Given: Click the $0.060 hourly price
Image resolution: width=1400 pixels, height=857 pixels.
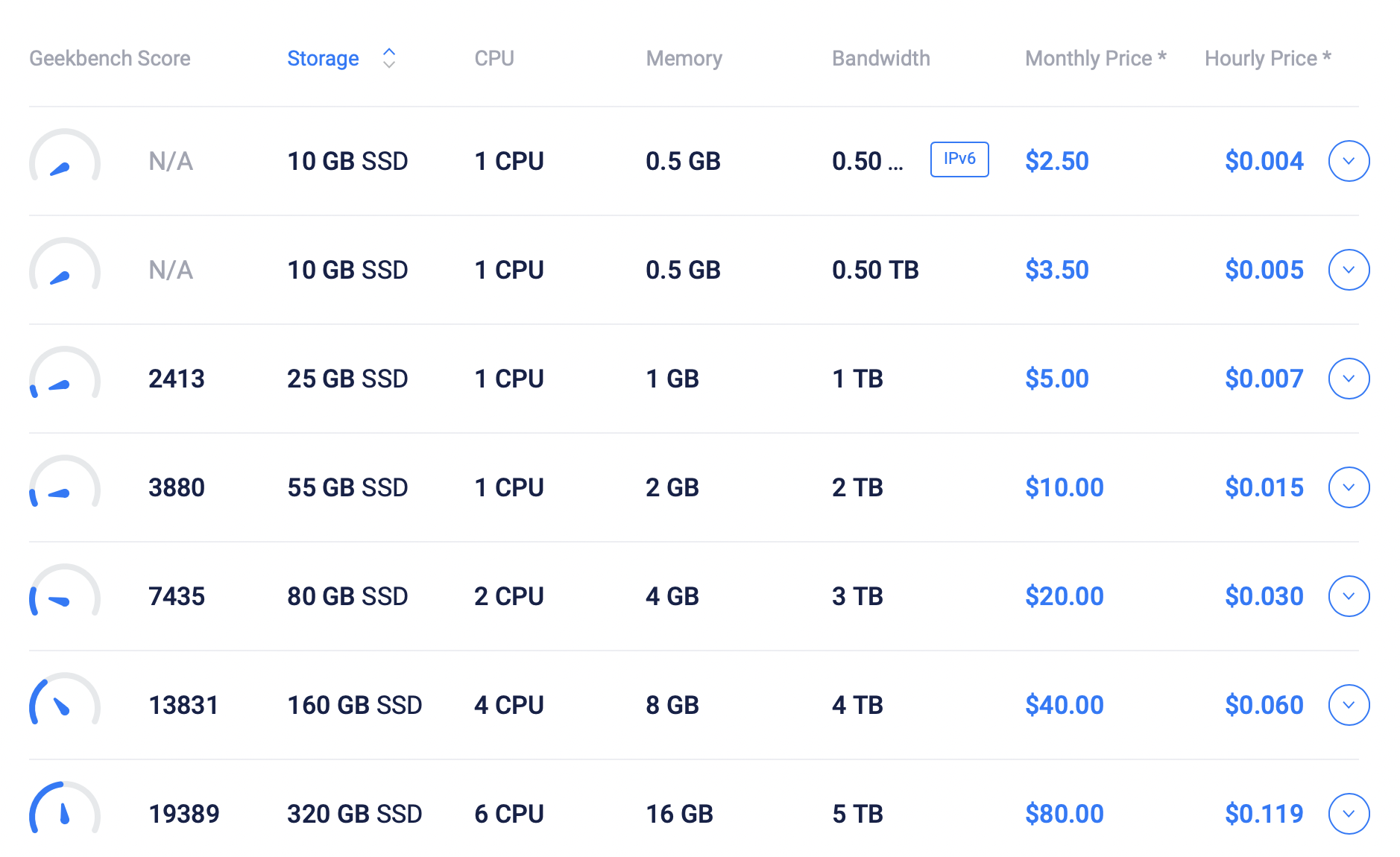Looking at the screenshot, I should (x=1264, y=705).
